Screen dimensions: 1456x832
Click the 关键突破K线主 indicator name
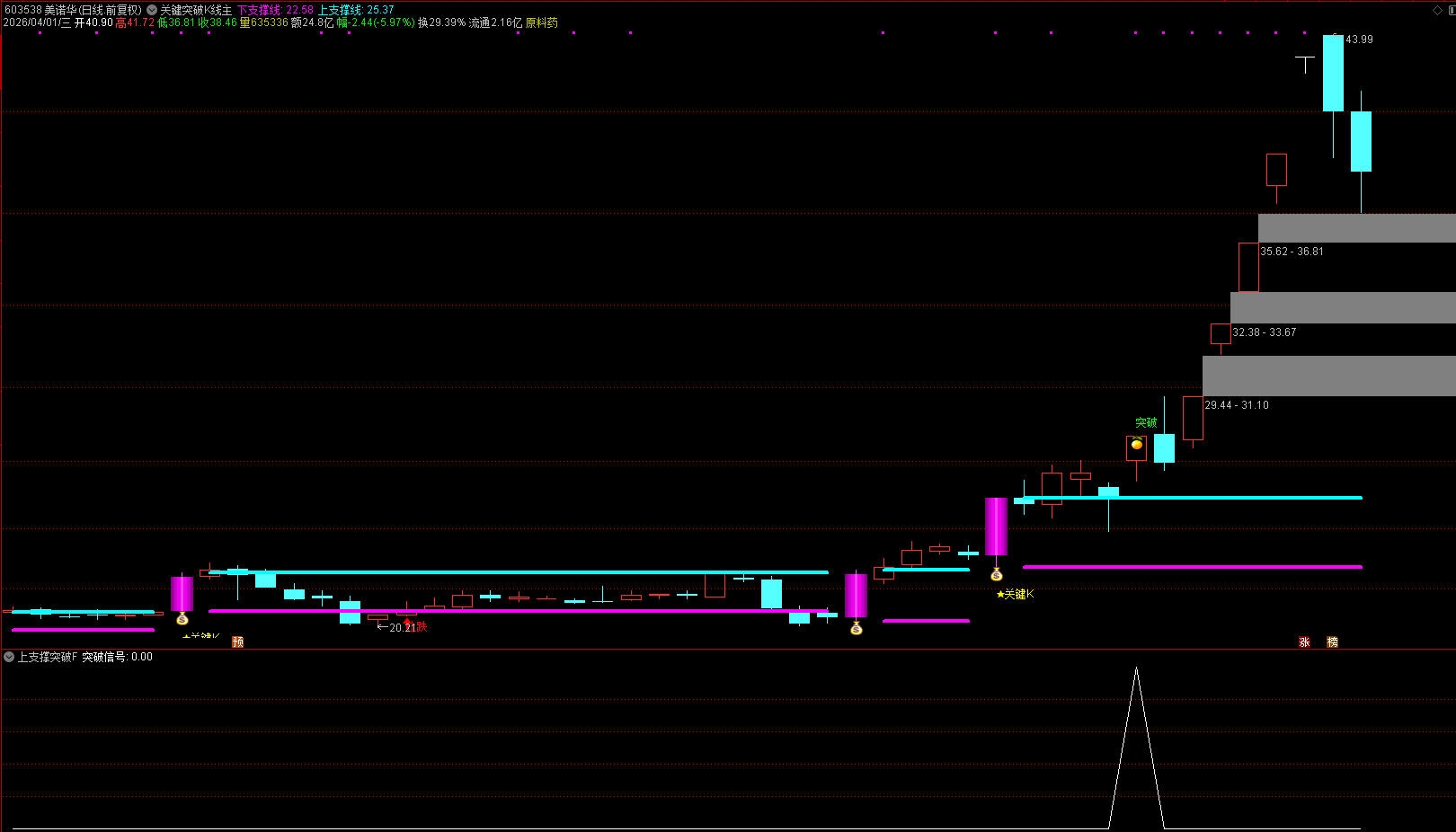[x=196, y=10]
